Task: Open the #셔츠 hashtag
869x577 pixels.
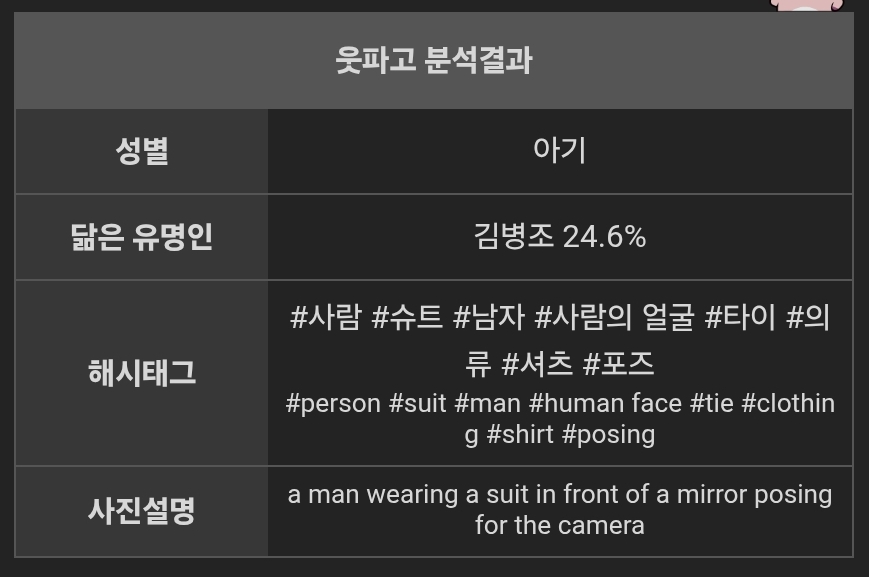Action: 536,364
